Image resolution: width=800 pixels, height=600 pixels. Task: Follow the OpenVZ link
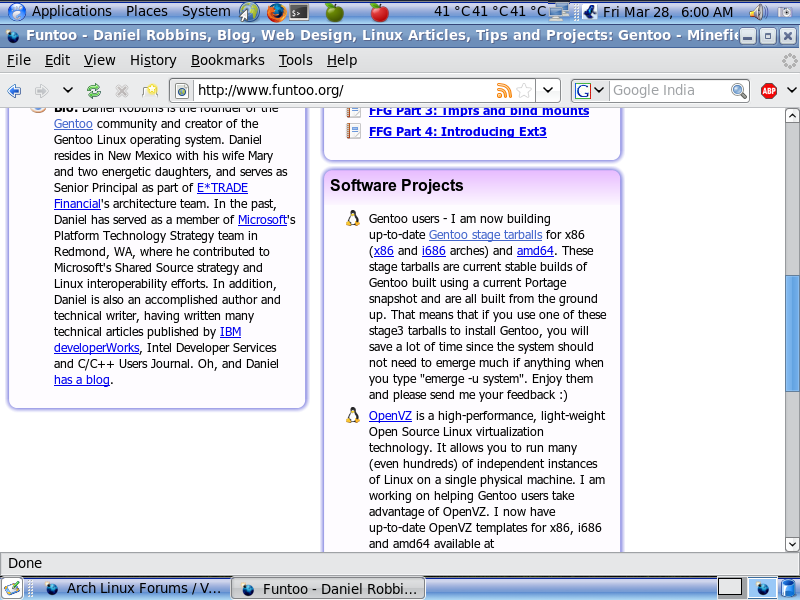[390, 415]
